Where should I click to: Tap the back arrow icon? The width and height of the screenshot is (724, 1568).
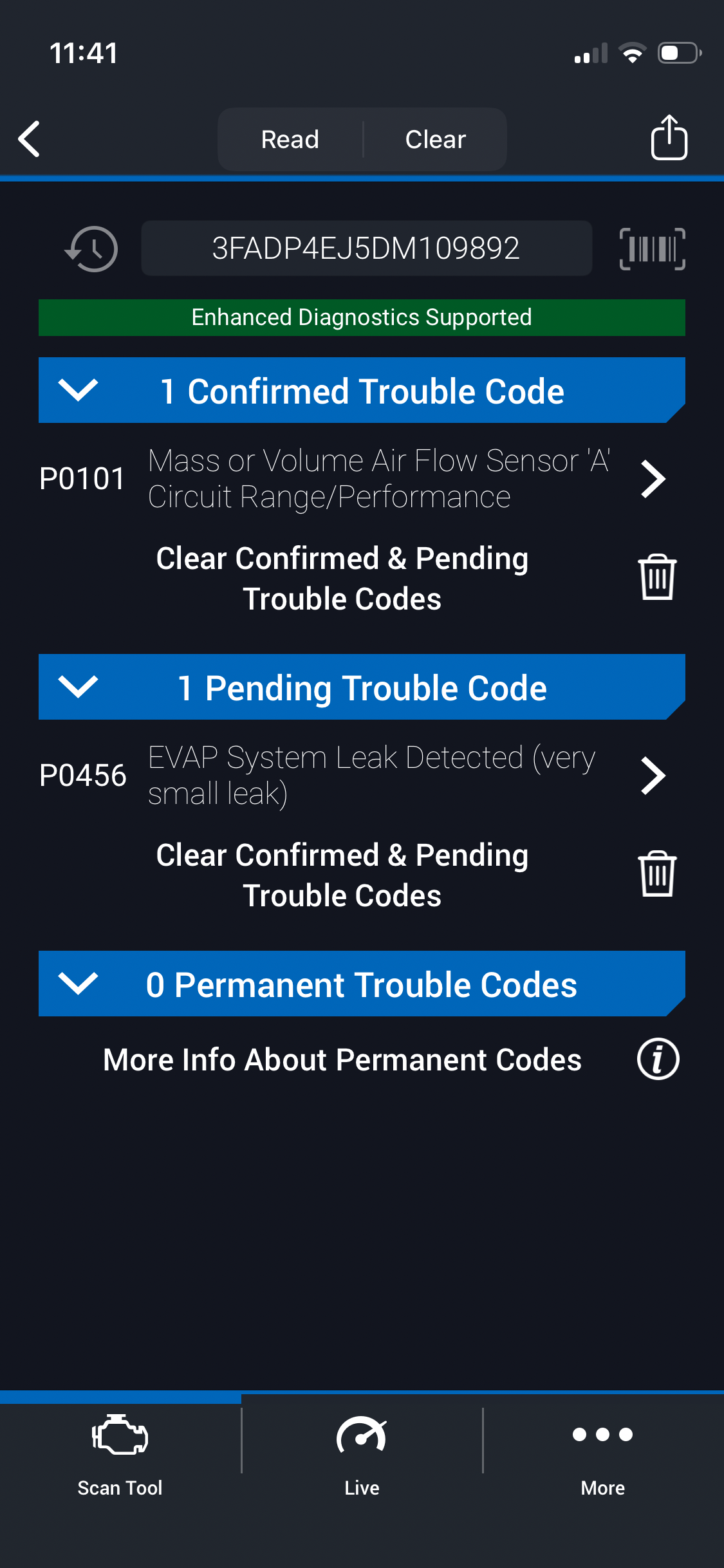pyautogui.click(x=30, y=138)
